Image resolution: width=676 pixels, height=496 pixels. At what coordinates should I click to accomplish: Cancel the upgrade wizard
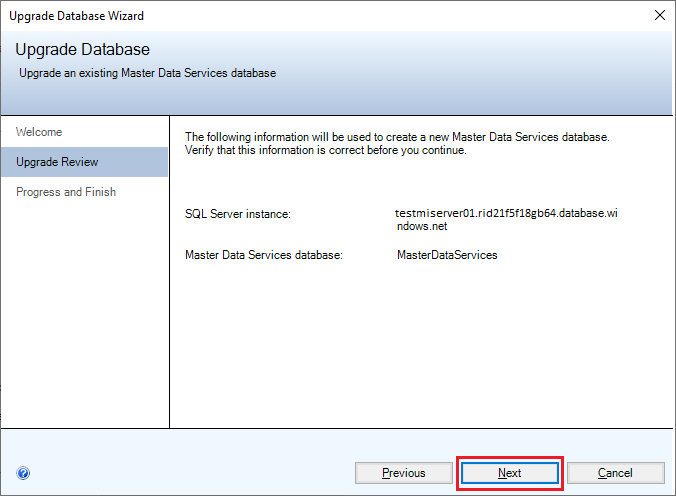[615, 473]
